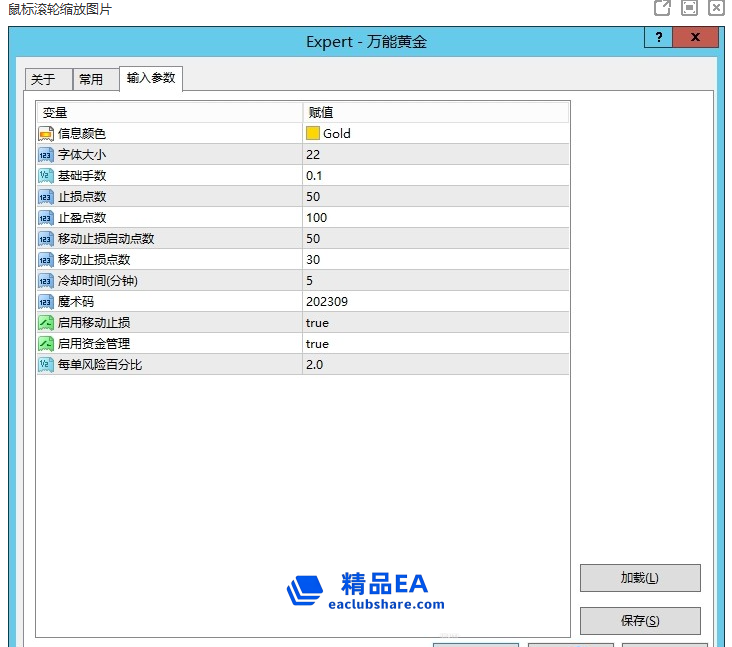This screenshot has height=647, width=732.
Task: Switch to the 关于 tab
Action: [49, 79]
